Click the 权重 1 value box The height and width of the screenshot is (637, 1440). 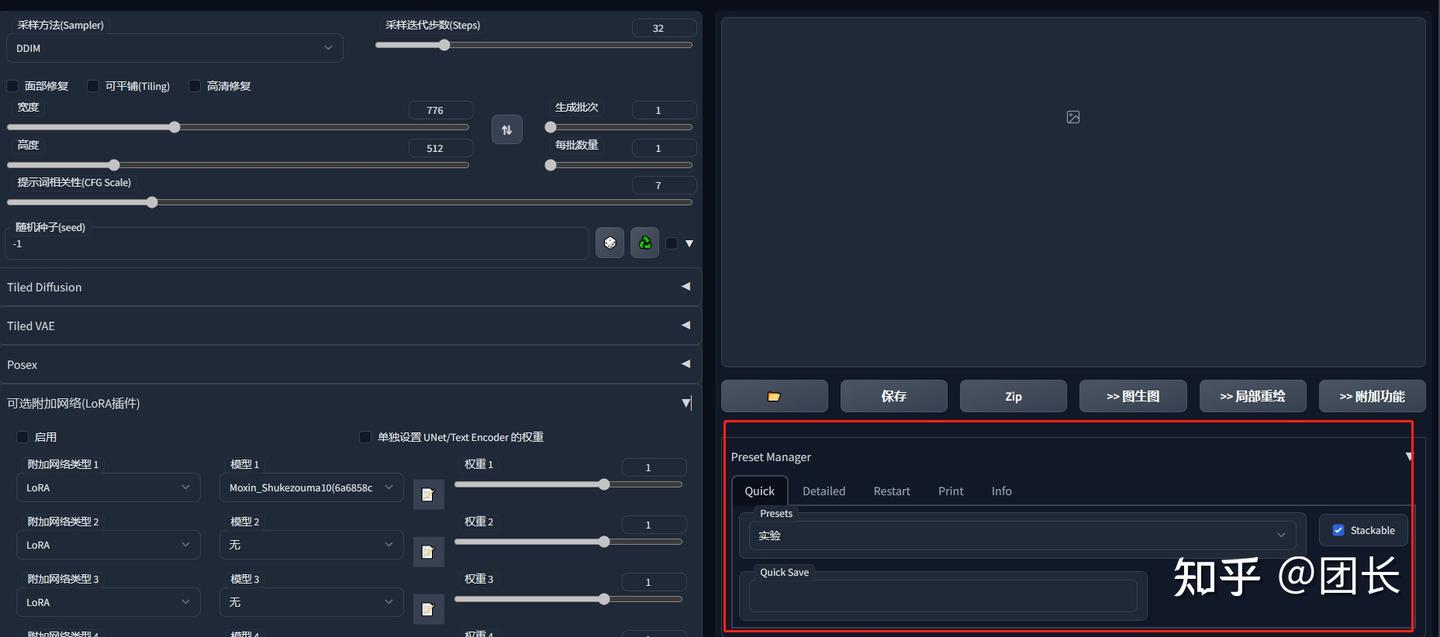pos(654,467)
